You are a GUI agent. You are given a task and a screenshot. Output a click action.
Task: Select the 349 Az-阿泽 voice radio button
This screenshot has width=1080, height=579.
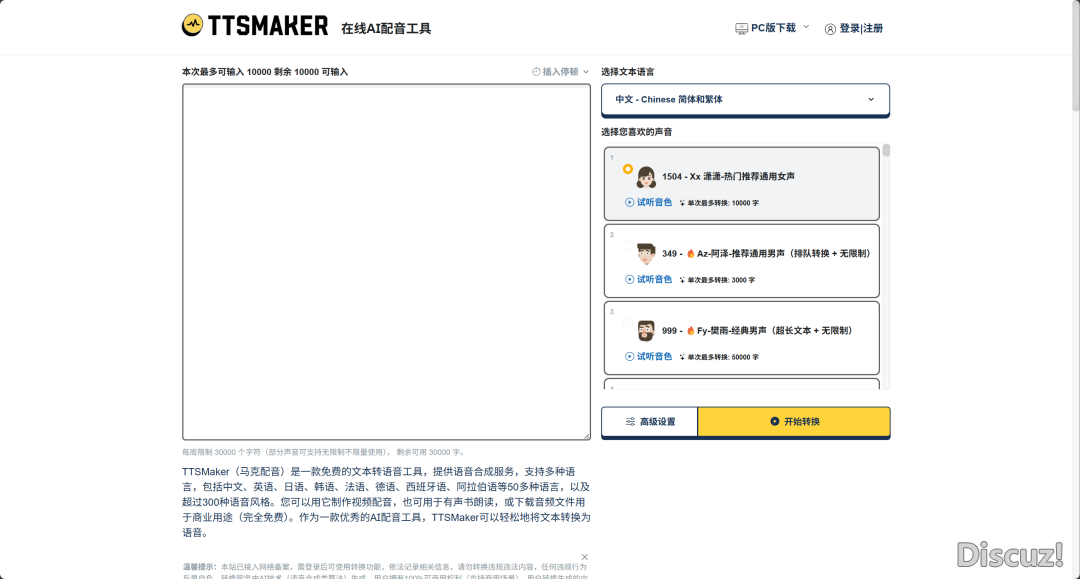point(627,246)
